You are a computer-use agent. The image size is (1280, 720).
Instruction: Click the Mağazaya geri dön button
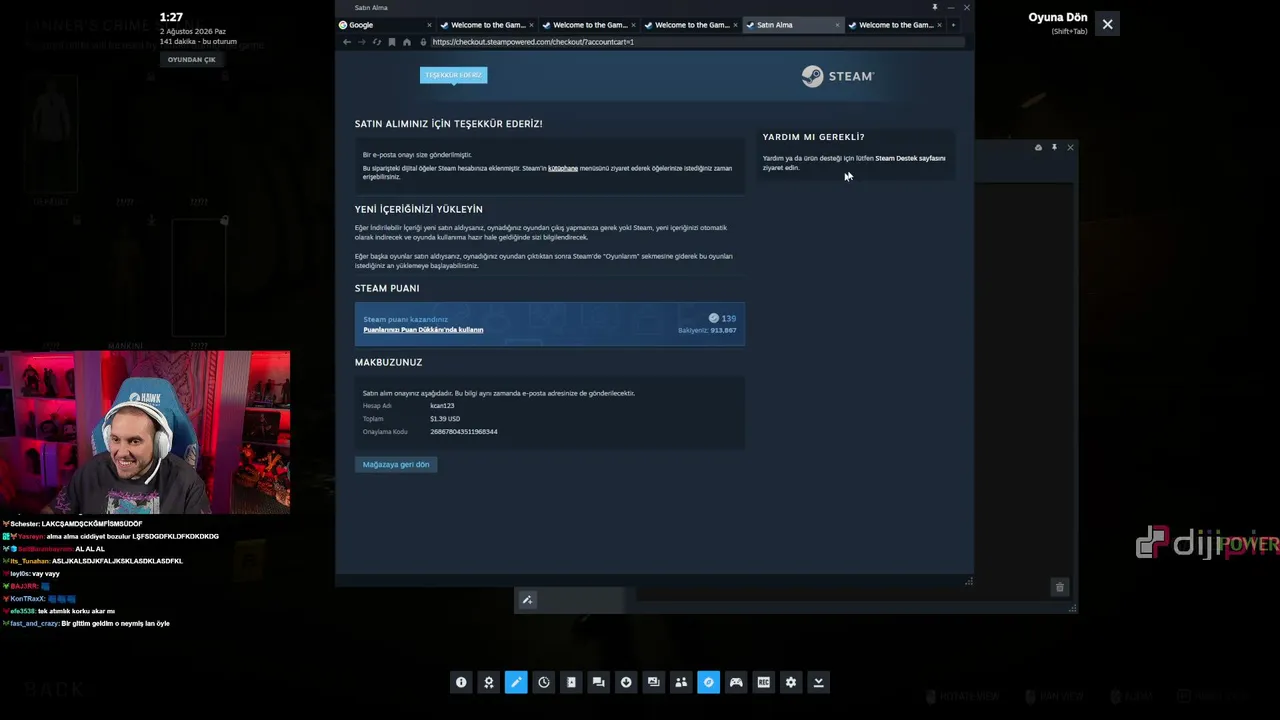tap(396, 464)
